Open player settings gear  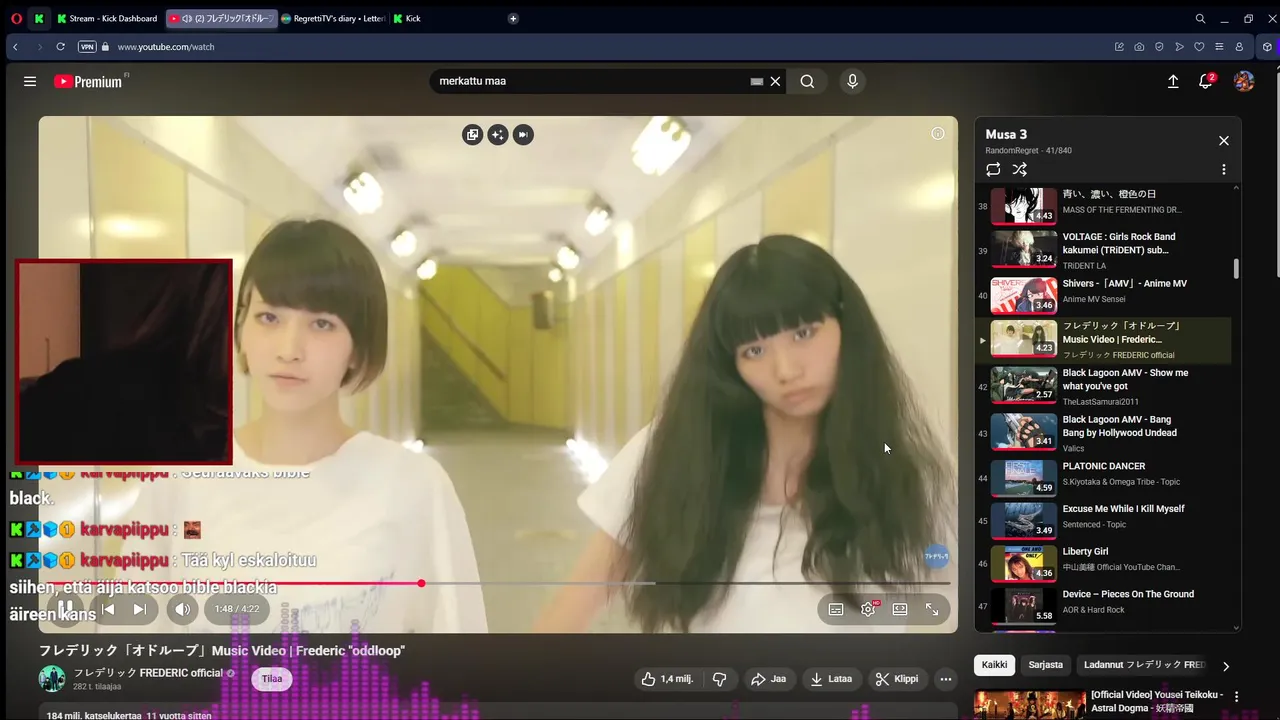click(868, 609)
